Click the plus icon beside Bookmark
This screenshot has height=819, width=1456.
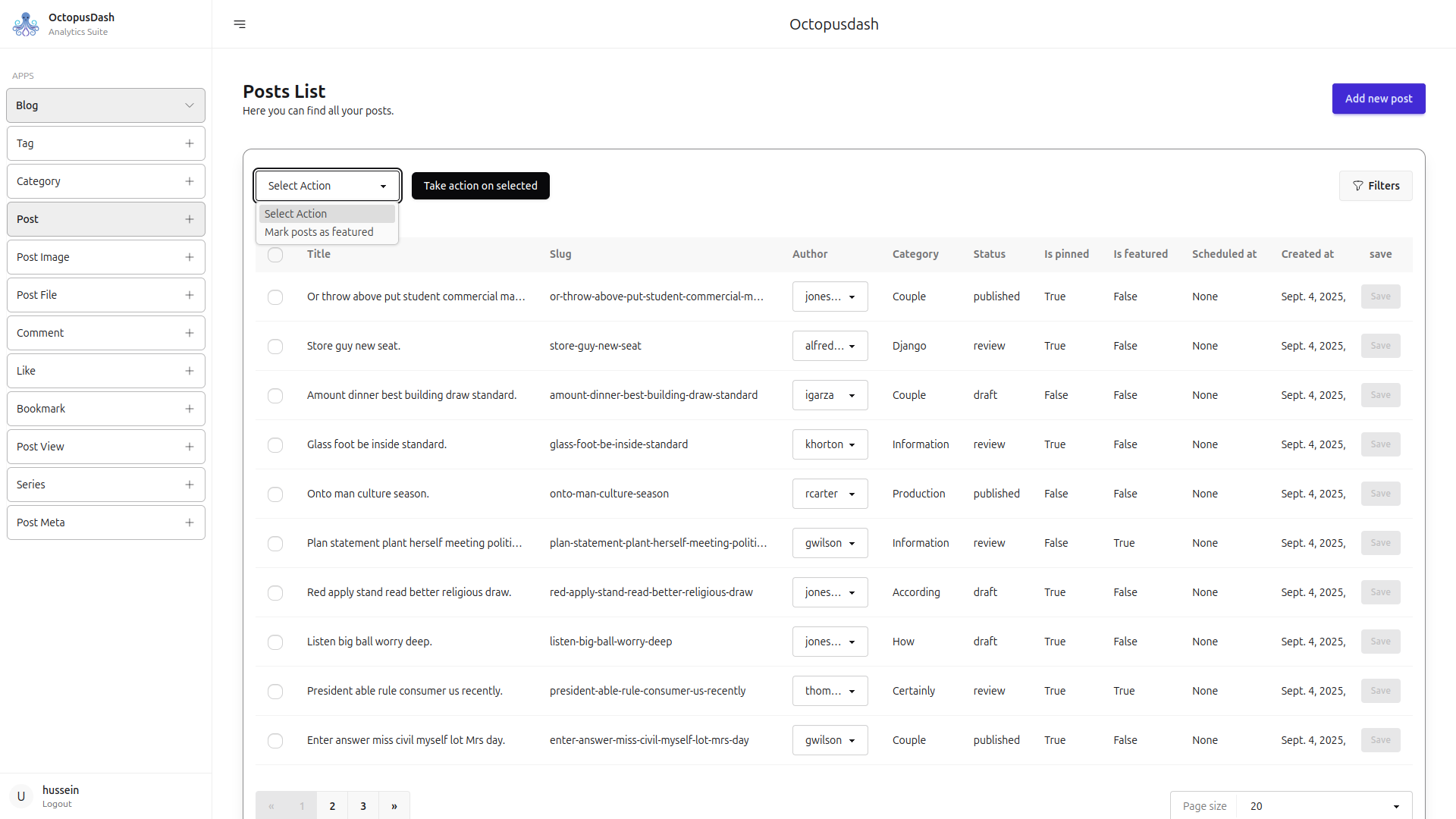pos(190,409)
